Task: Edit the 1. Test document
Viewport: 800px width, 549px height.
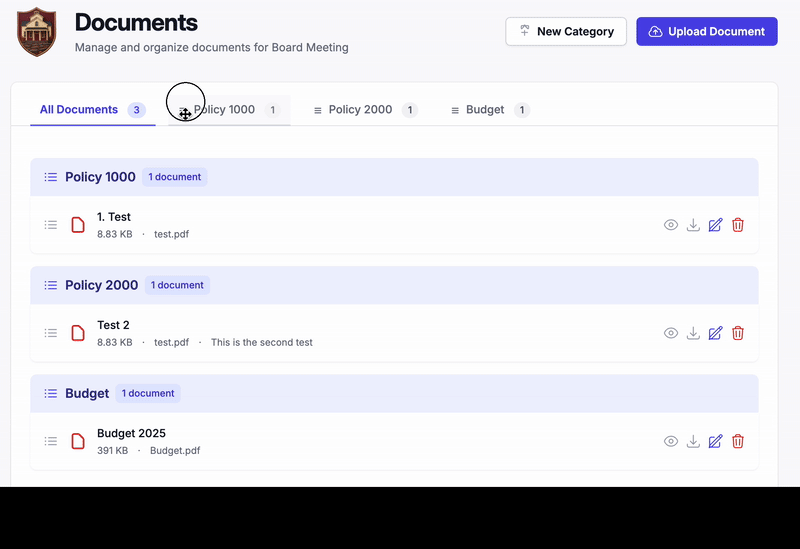Action: 715,225
